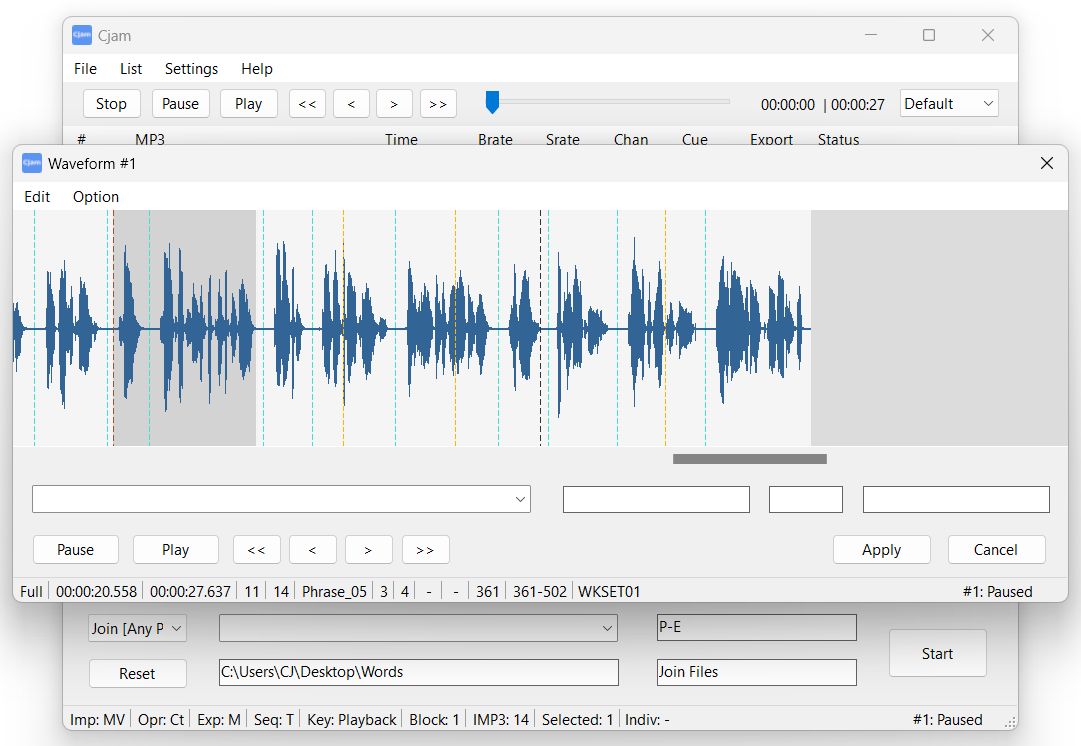Click the Cjam icon in Waveform title bar
The image size is (1081, 746).
point(30,163)
